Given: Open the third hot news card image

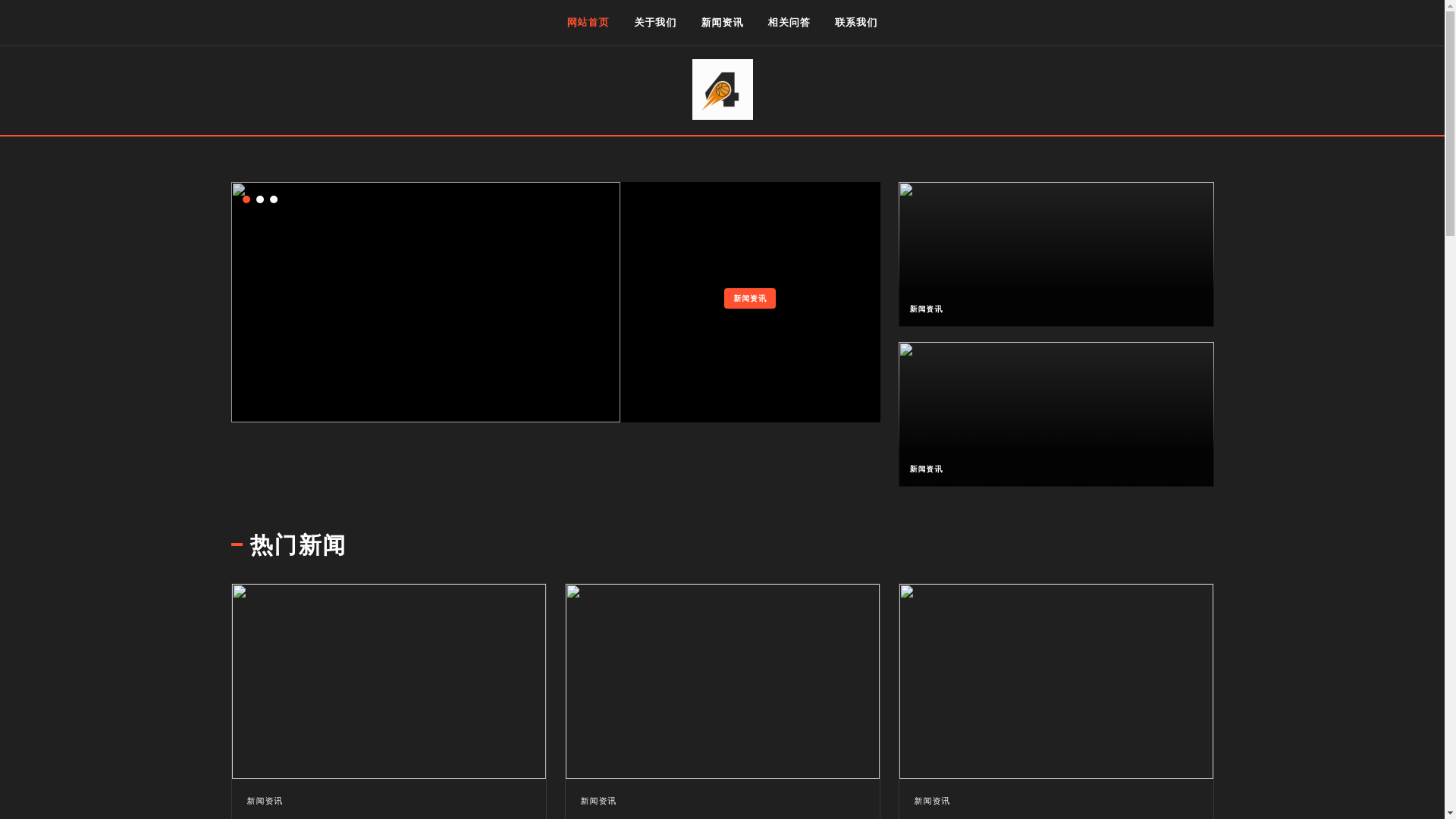Looking at the screenshot, I should coord(1056,681).
